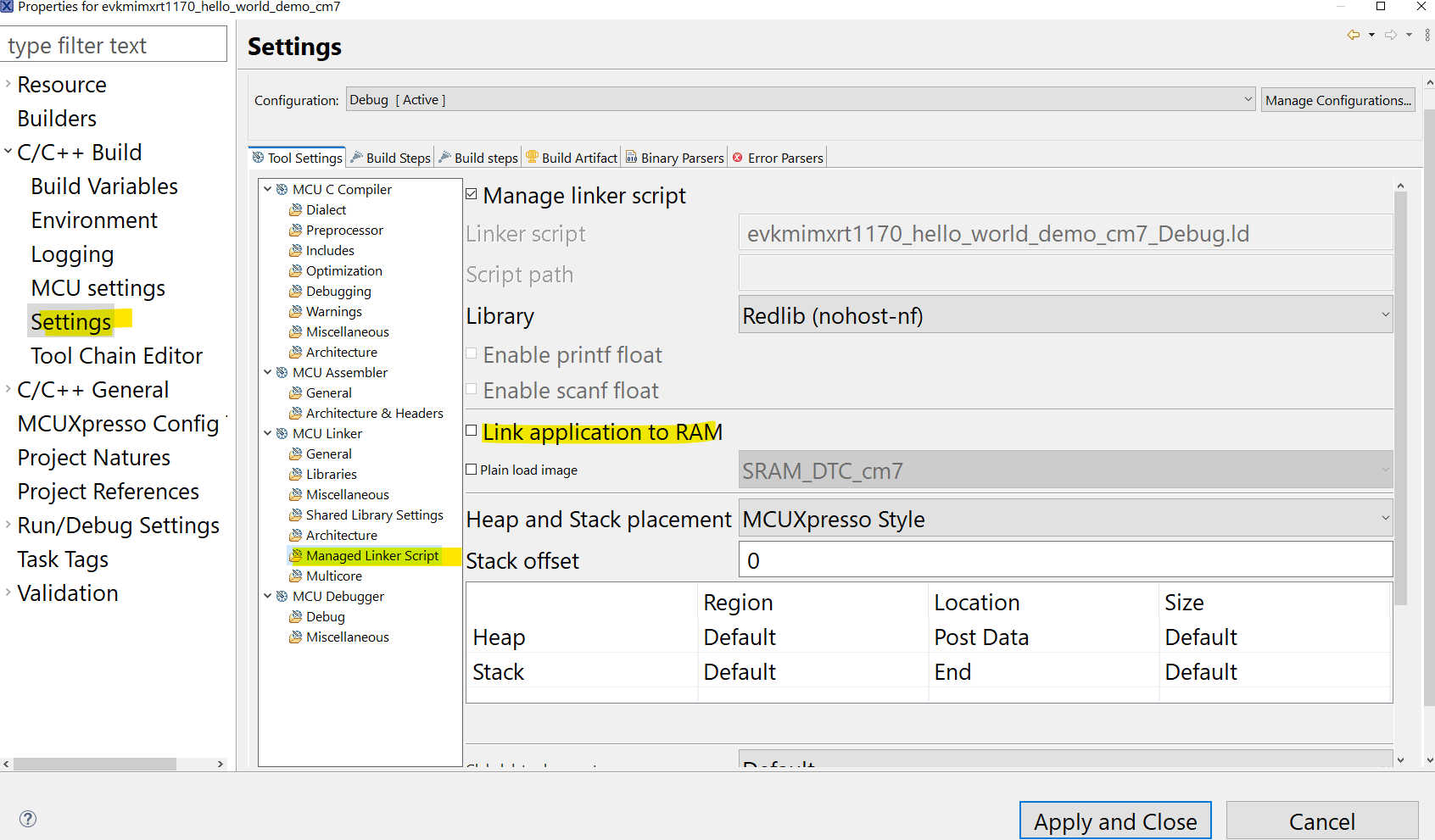Open the Configuration dropdown
This screenshot has width=1435, height=840.
pos(1248,99)
